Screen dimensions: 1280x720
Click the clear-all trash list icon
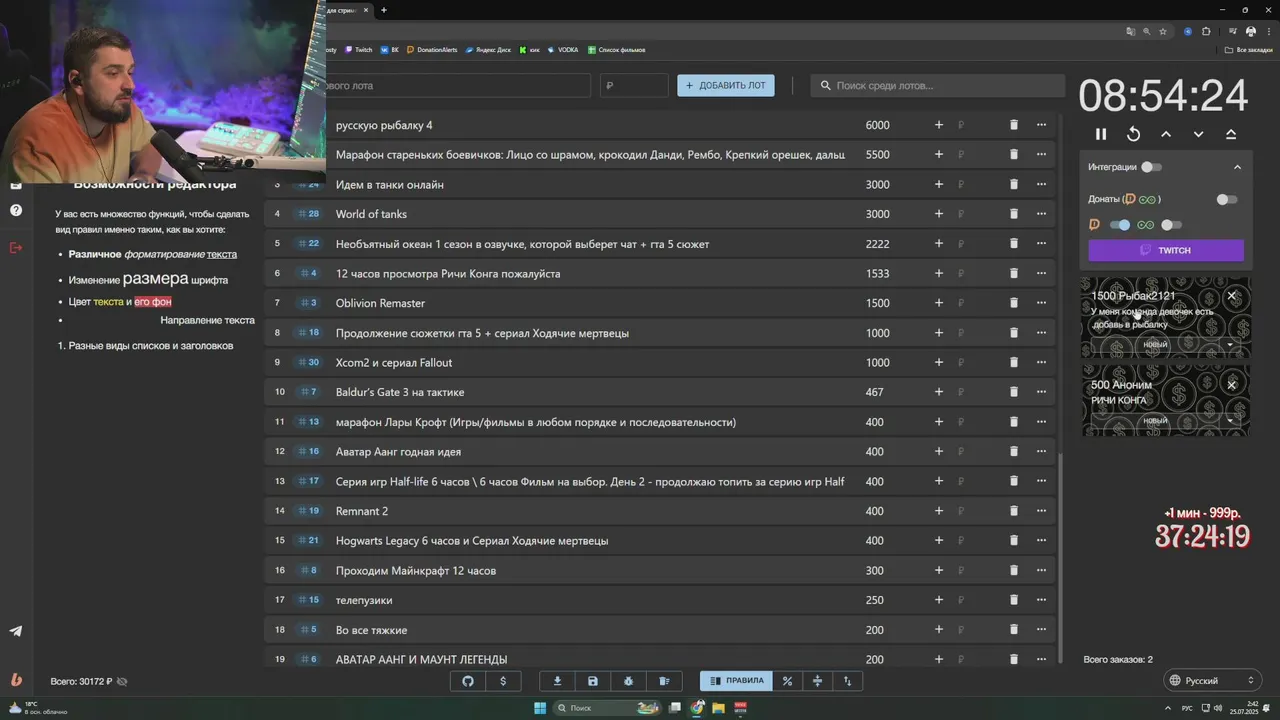[664, 681]
